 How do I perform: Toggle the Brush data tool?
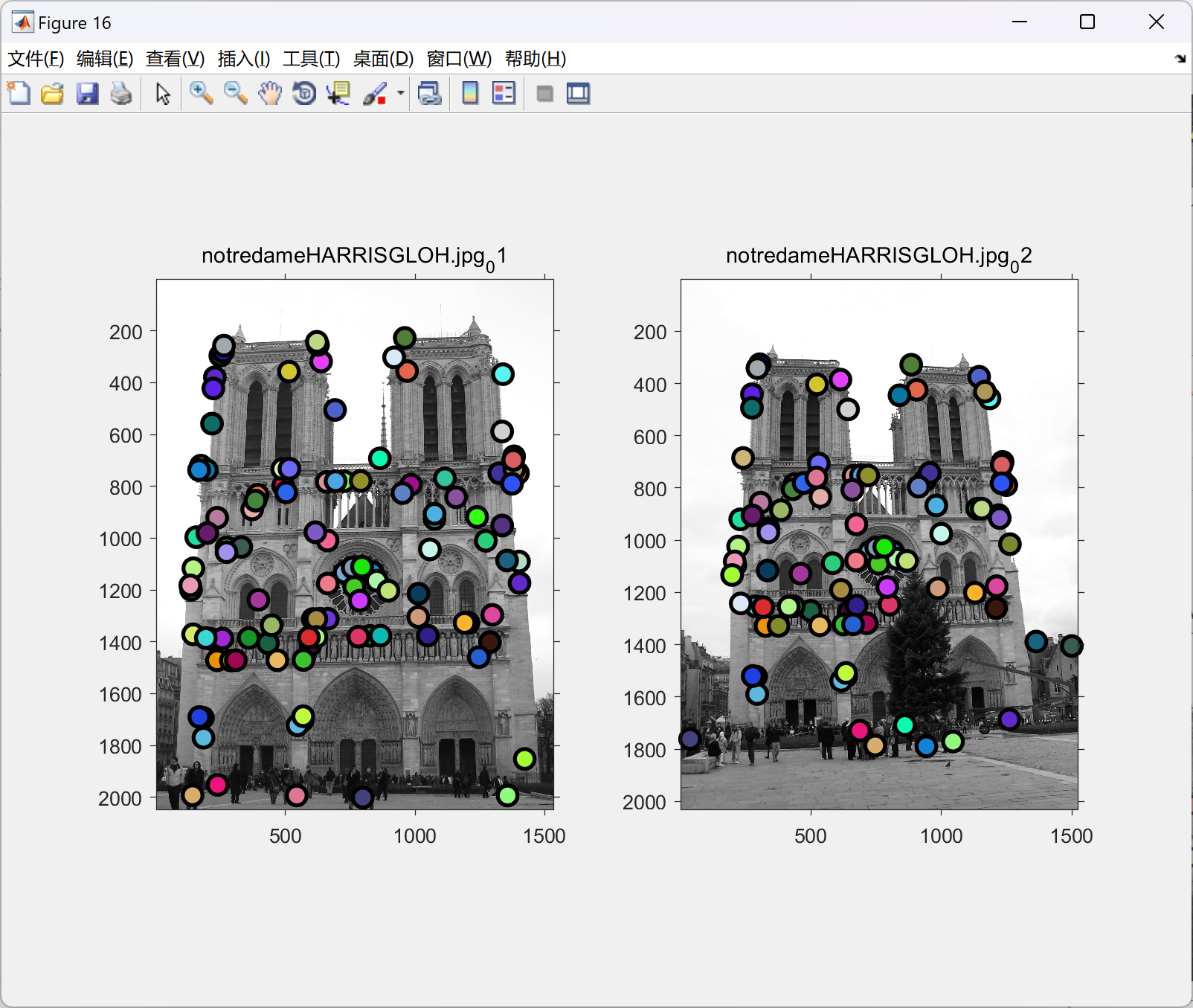coord(374,94)
